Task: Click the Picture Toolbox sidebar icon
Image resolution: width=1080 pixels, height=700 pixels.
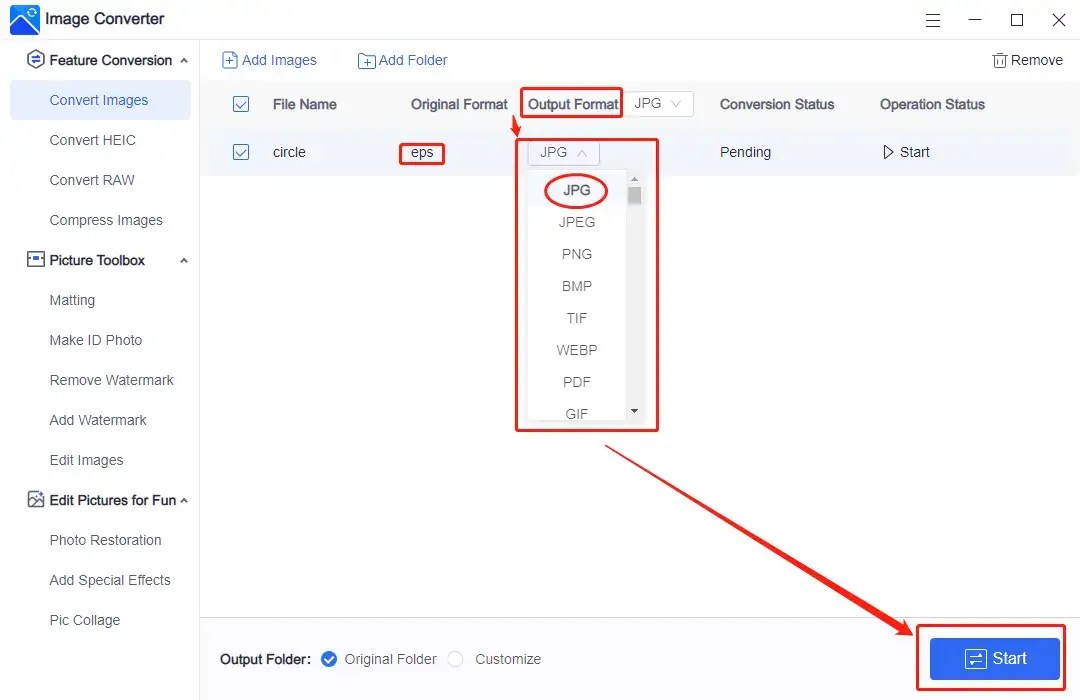Action: (x=35, y=260)
